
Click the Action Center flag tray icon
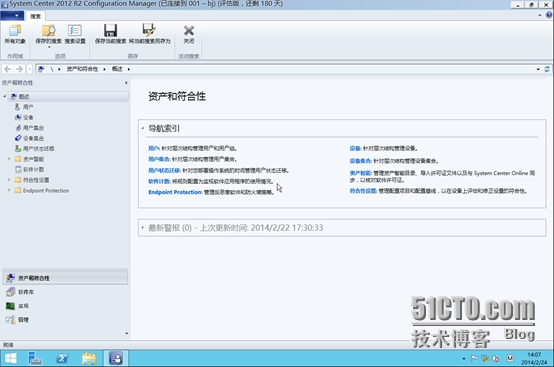tap(474, 359)
